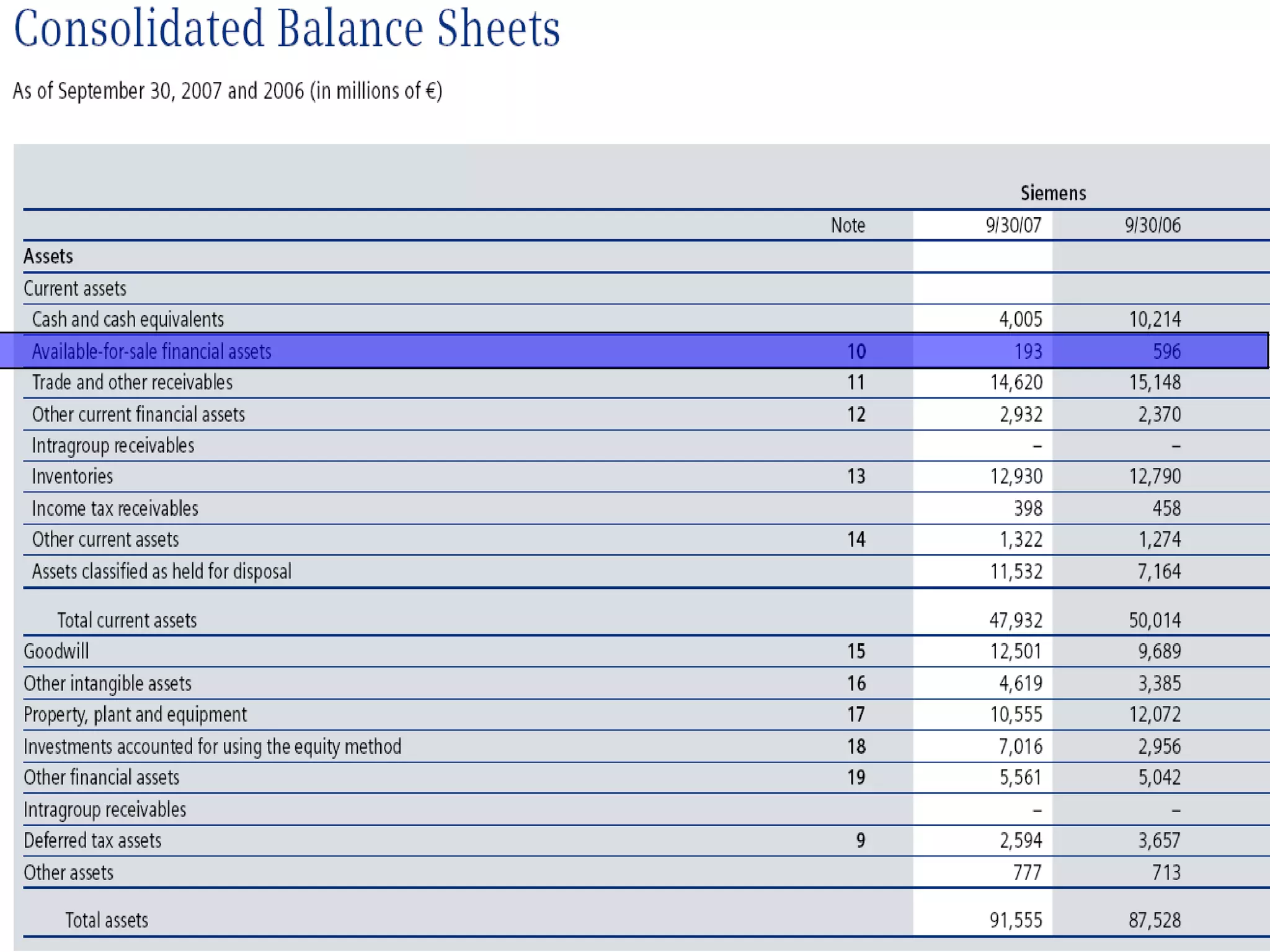The width and height of the screenshot is (1270, 952).
Task: Click the Note column header
Action: 847,225
